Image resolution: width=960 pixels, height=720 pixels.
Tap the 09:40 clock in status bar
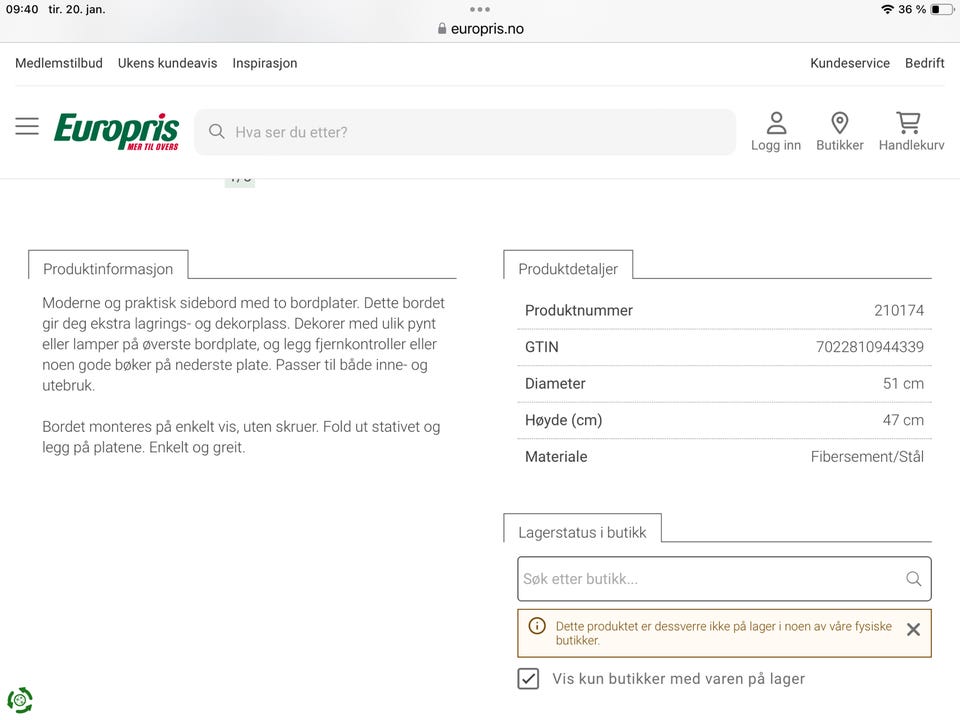22,9
